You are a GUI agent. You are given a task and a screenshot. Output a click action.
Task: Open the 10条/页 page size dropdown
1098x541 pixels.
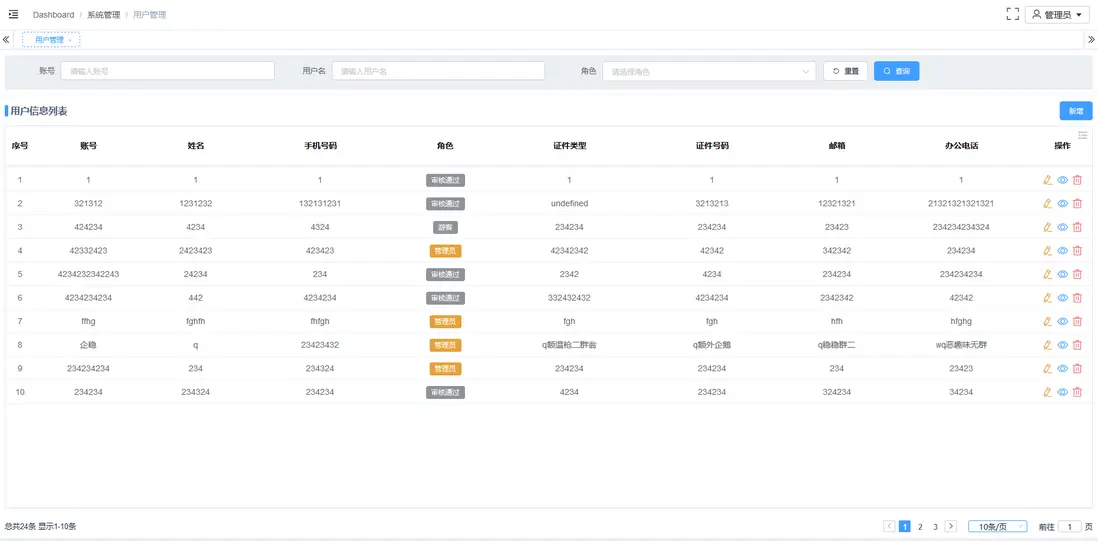pos(998,526)
